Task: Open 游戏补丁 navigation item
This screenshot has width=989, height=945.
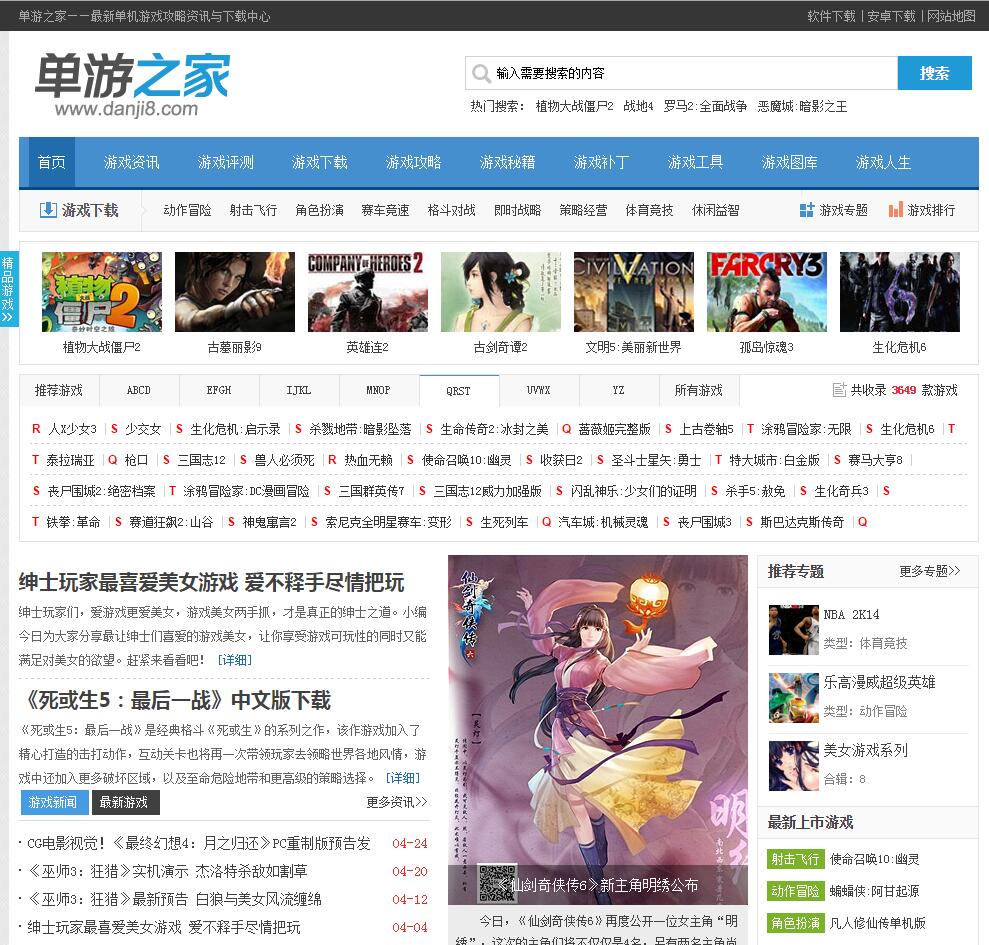Action: pyautogui.click(x=601, y=162)
